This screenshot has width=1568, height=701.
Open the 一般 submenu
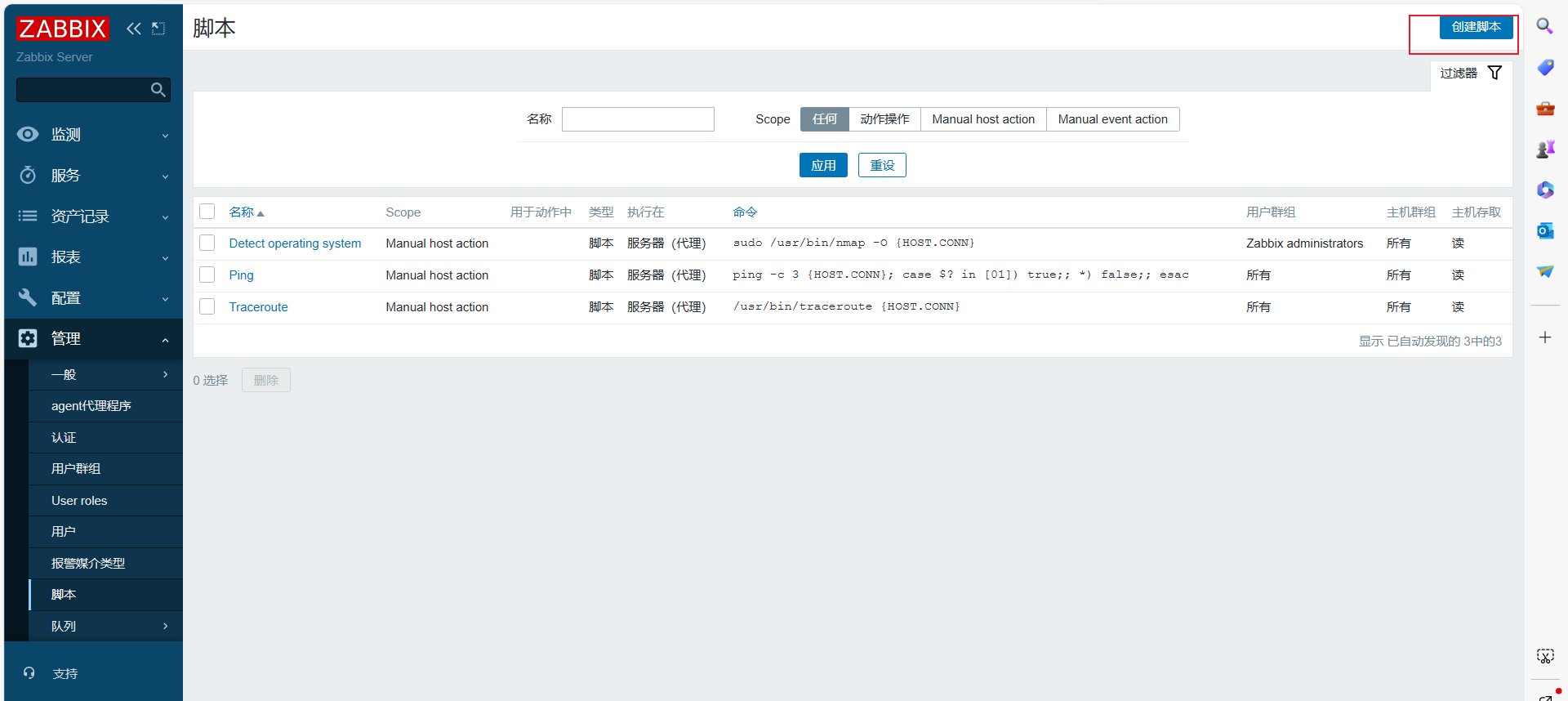(105, 375)
